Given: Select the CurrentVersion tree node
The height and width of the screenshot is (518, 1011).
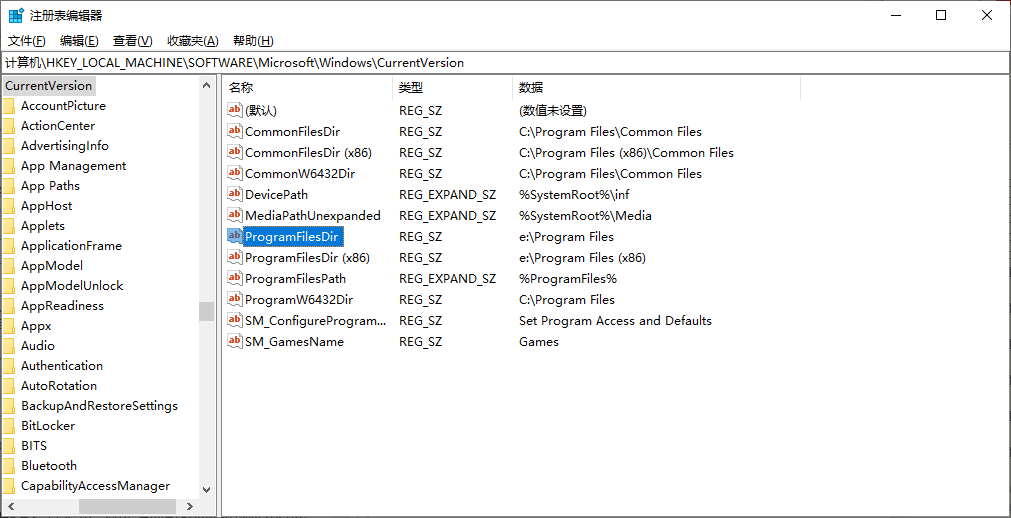Looking at the screenshot, I should point(49,85).
